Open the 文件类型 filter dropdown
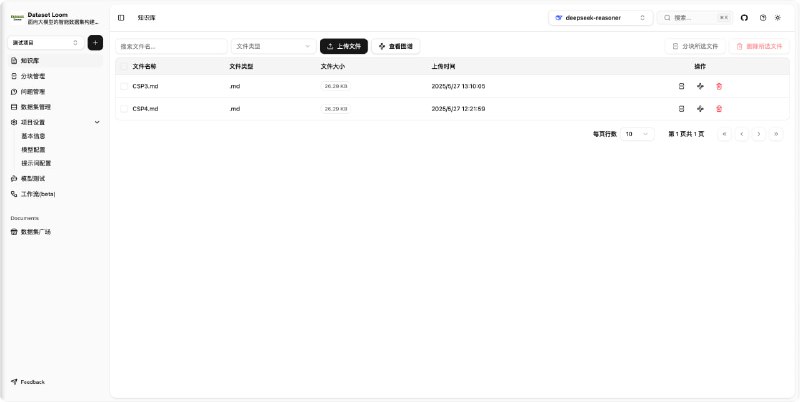 [x=273, y=46]
